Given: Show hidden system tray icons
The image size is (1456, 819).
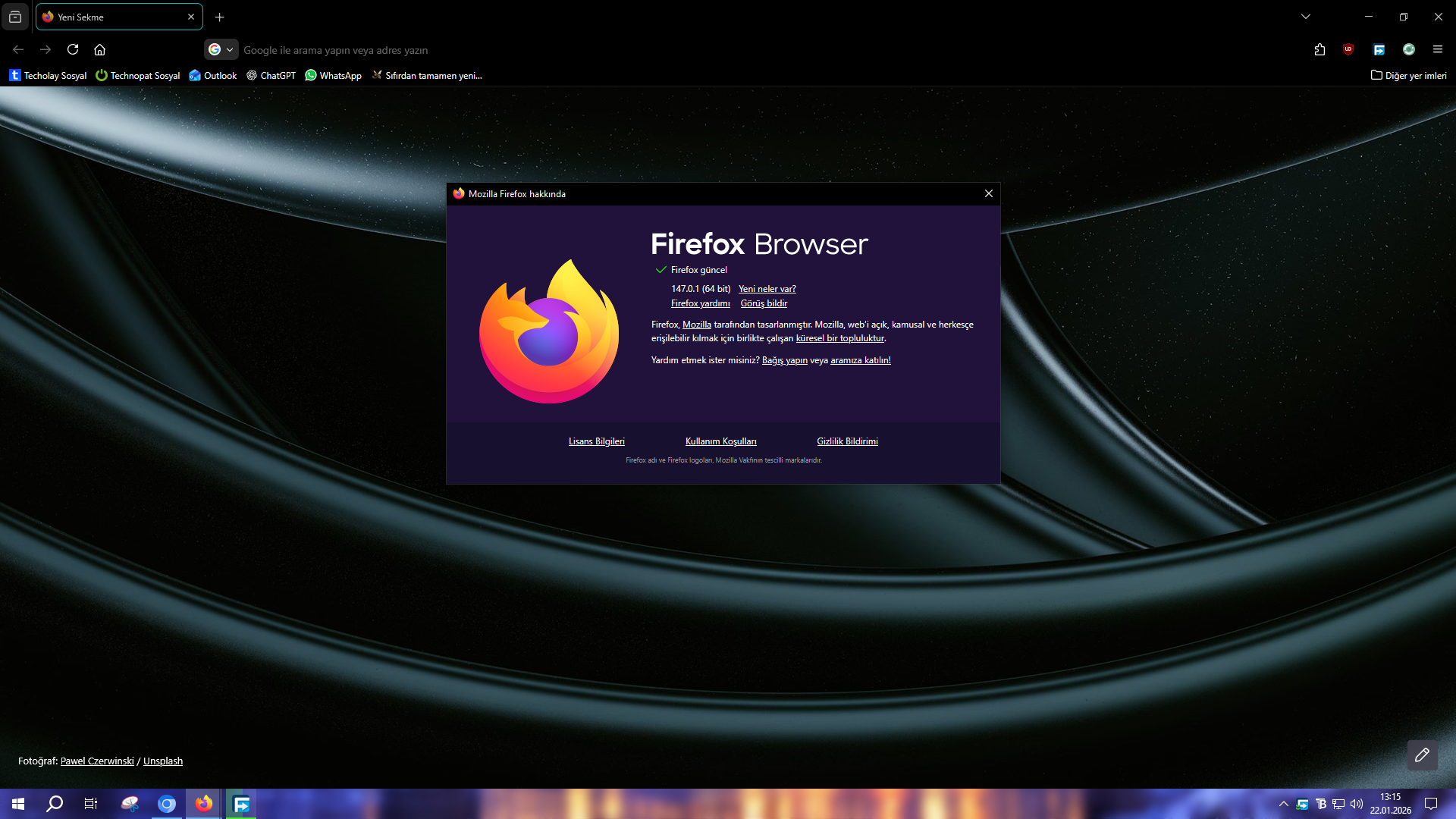Looking at the screenshot, I should [1284, 804].
